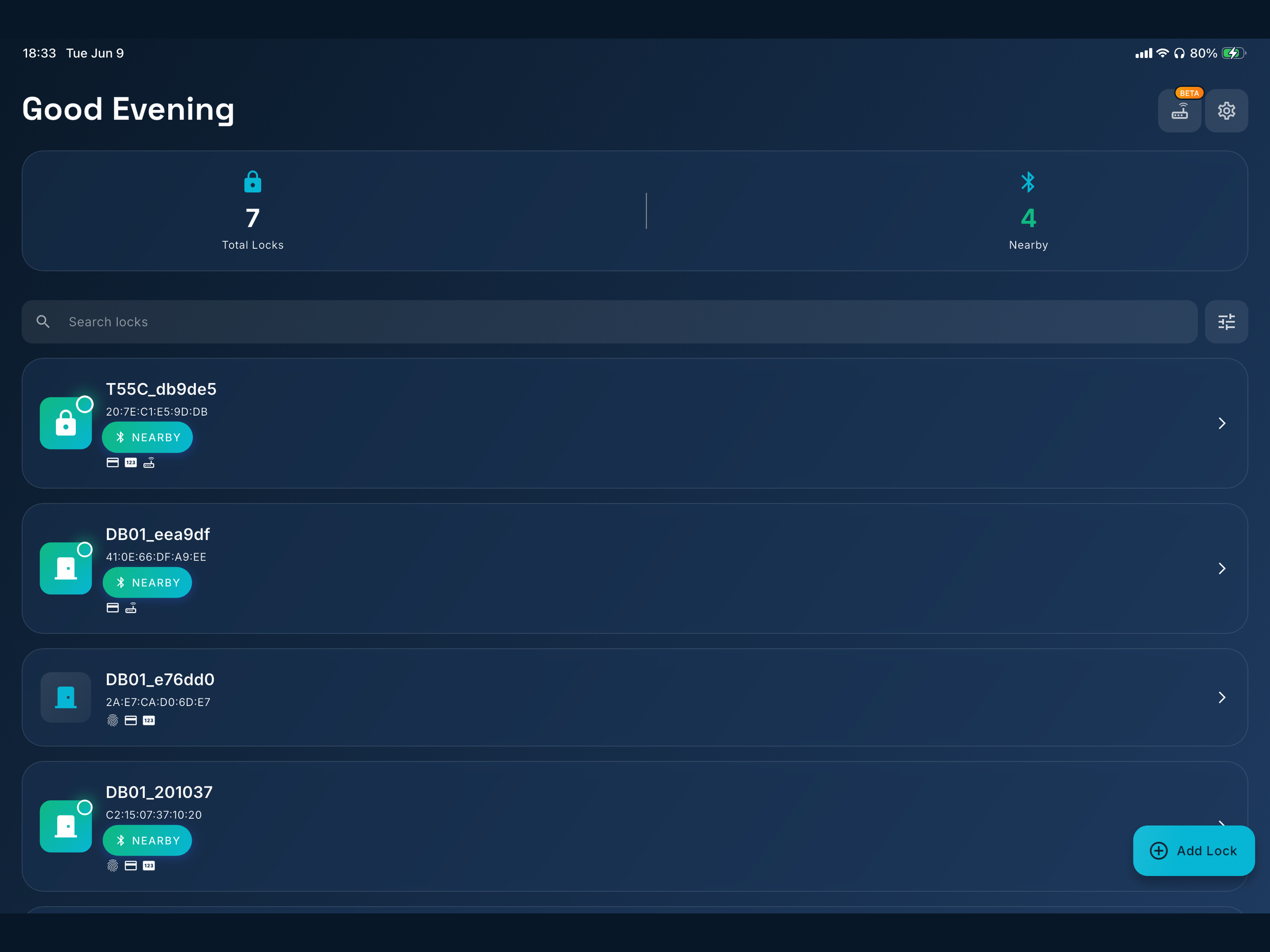This screenshot has height=952, width=1270.
Task: Tap NEARBY badge on DB01_201037
Action: point(147,840)
